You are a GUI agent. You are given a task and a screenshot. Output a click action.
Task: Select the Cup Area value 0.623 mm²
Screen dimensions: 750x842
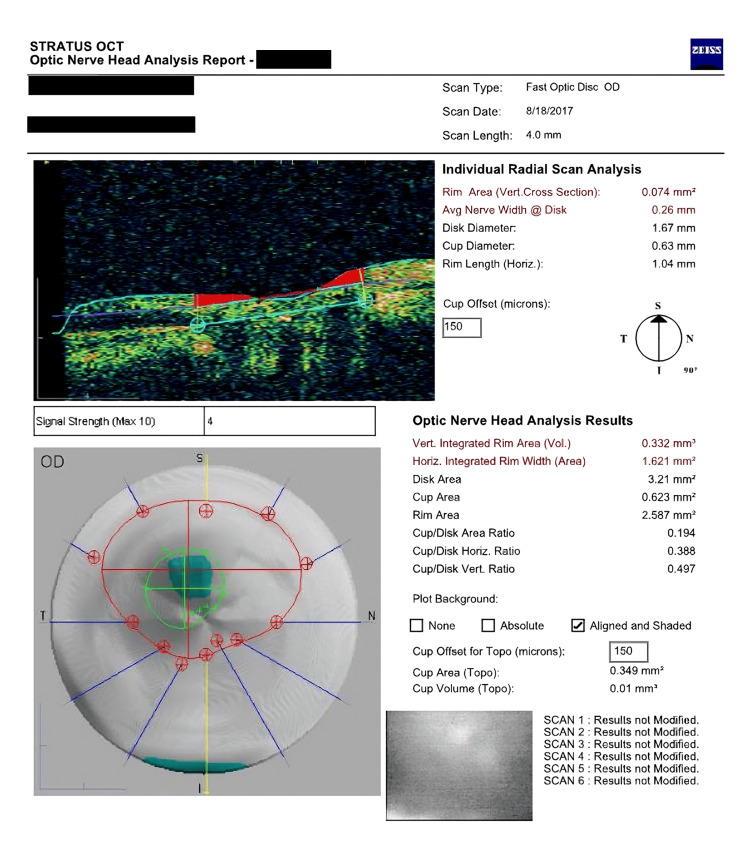point(668,497)
